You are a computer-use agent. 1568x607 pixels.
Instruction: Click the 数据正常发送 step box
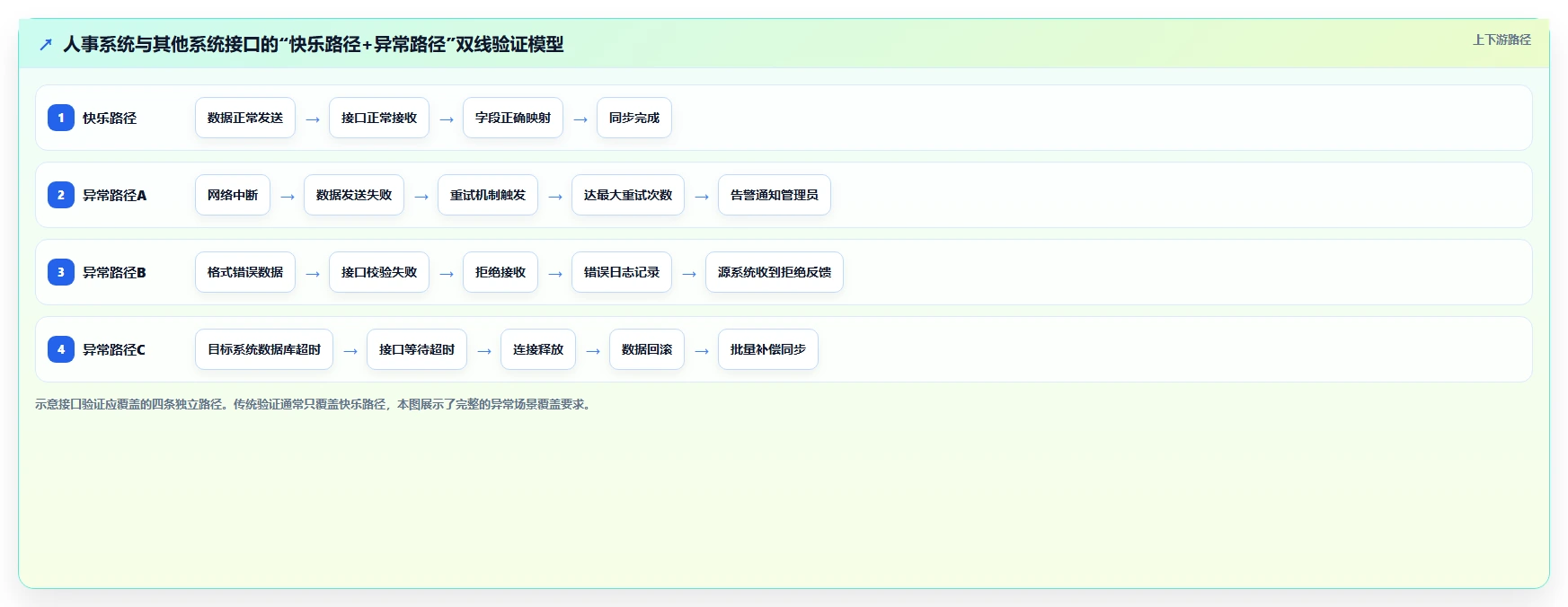pyautogui.click(x=245, y=118)
